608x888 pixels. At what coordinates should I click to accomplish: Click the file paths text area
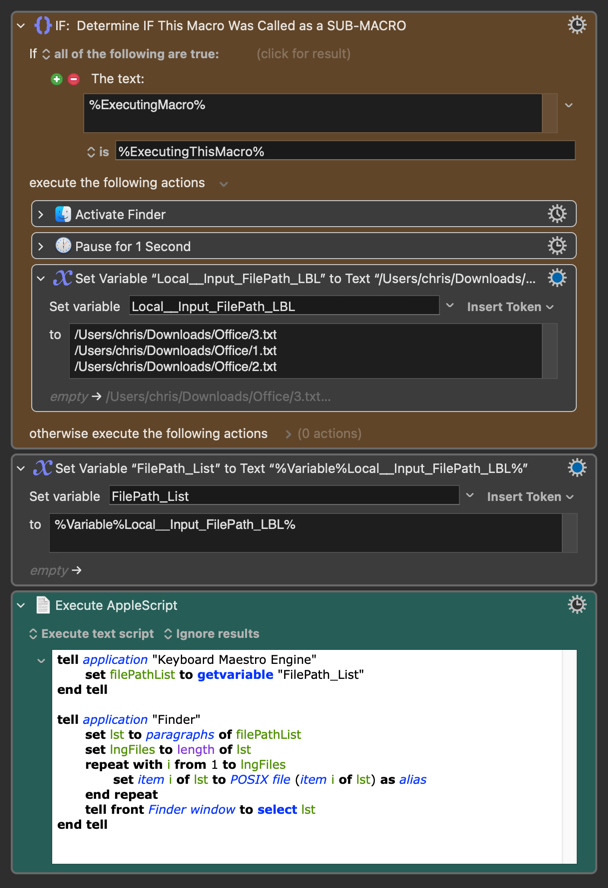tap(306, 351)
